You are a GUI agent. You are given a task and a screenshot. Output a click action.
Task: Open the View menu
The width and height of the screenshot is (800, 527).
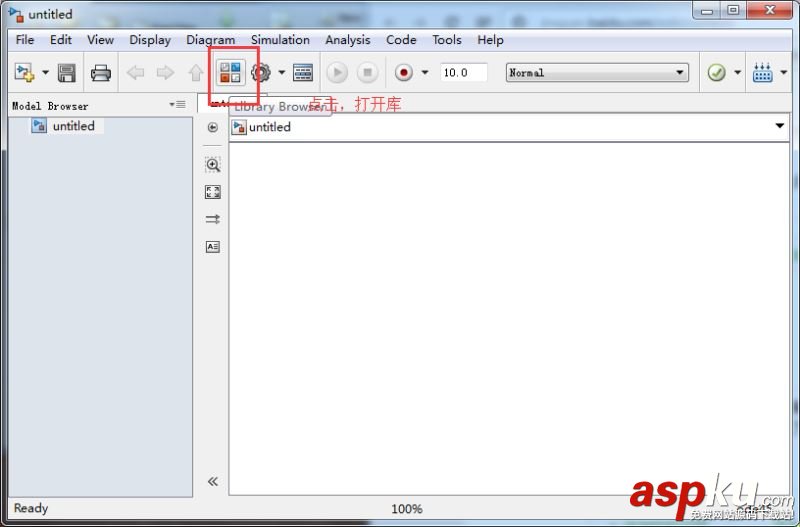(100, 40)
